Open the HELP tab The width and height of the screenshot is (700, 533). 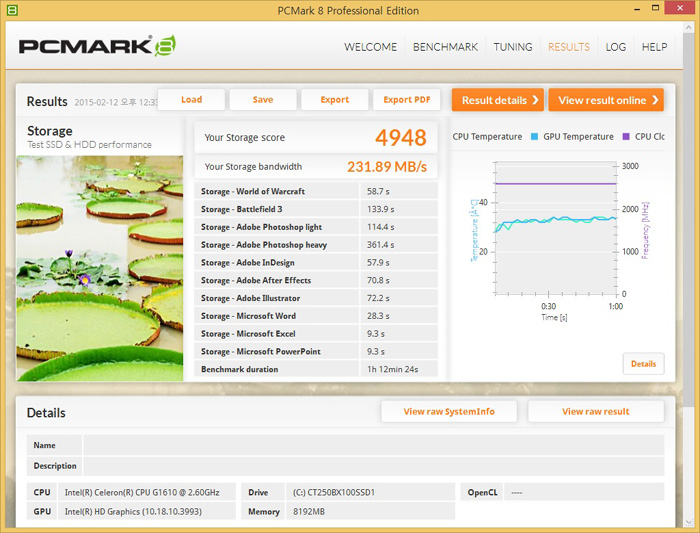tap(654, 47)
